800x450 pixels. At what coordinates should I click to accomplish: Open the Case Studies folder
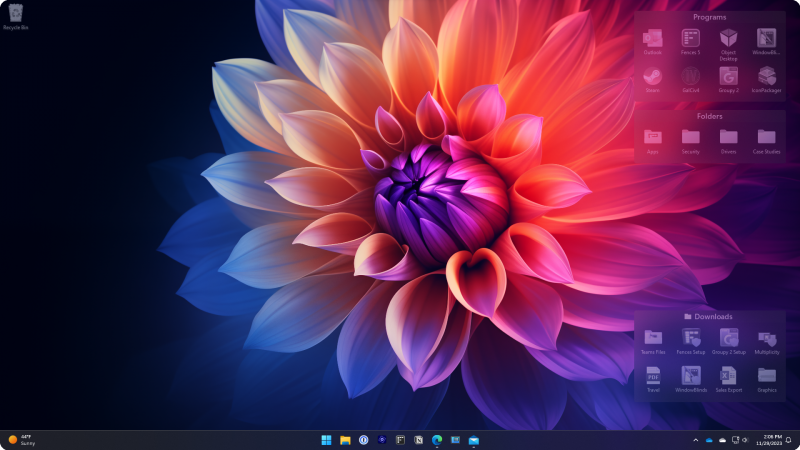(x=766, y=138)
